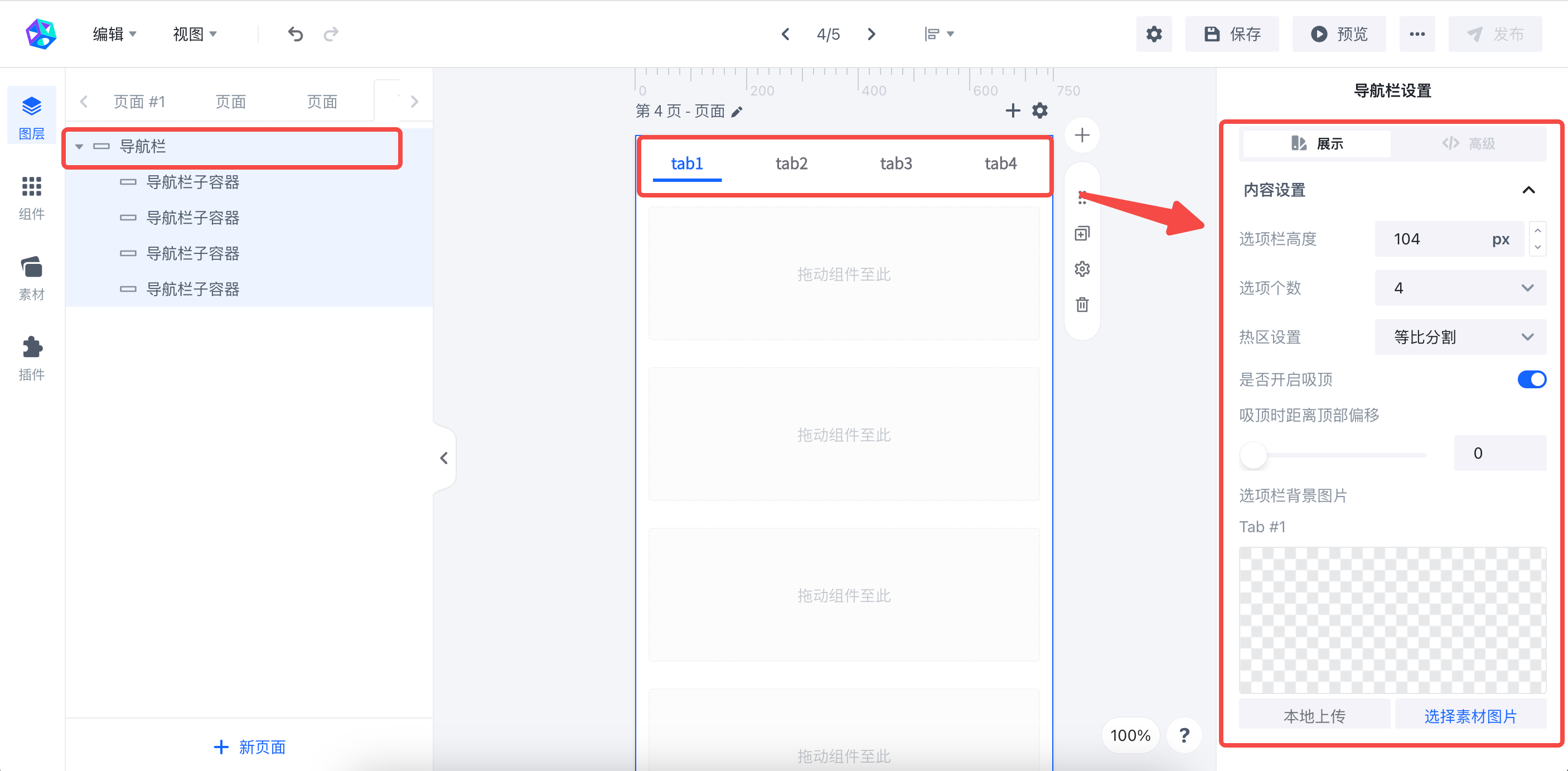The width and height of the screenshot is (1568, 771).
Task: Toggle 是否开启吸顶 switch
Action: coord(1531,379)
